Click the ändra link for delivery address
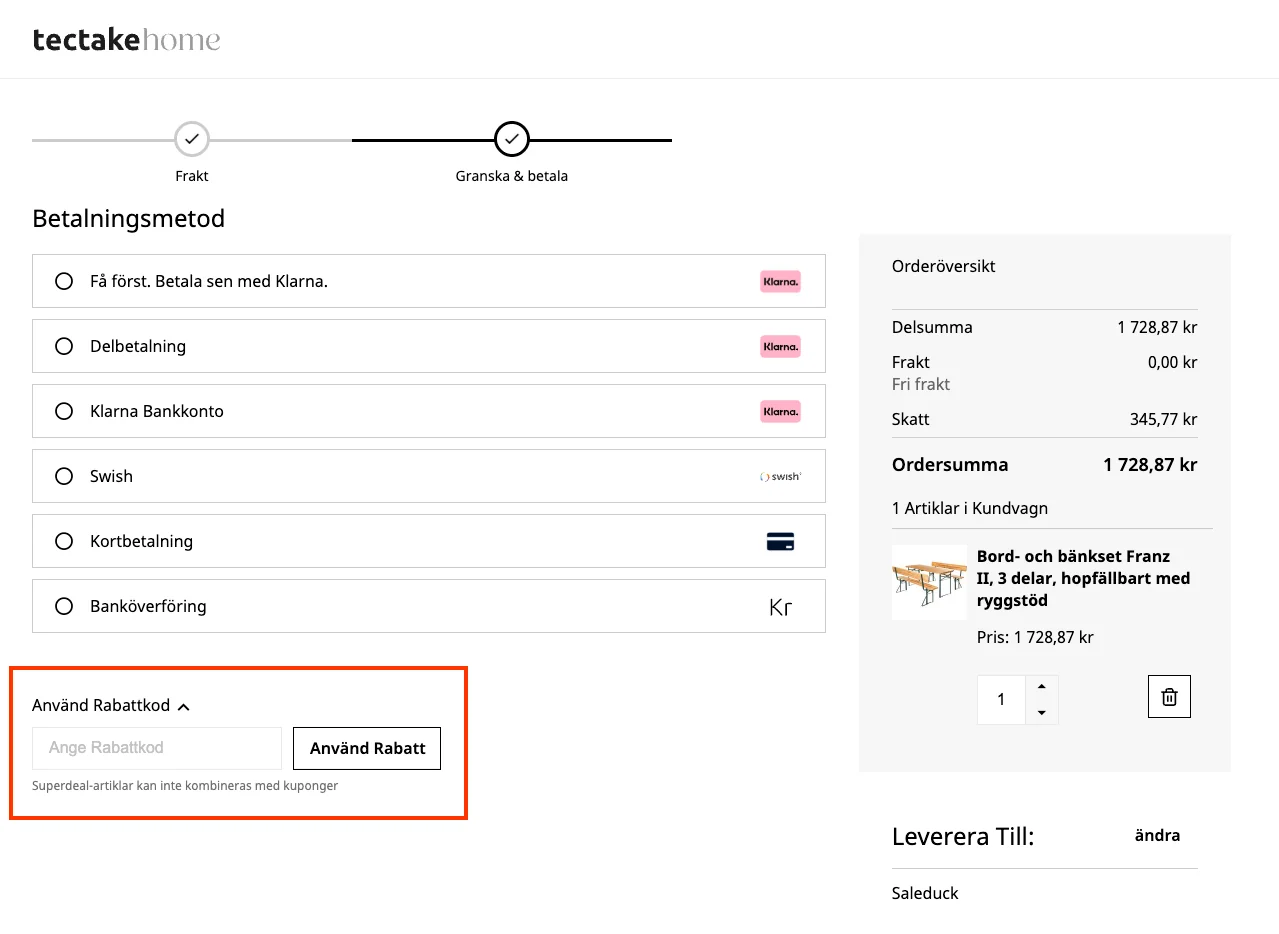This screenshot has height=934, width=1279. tap(1157, 836)
